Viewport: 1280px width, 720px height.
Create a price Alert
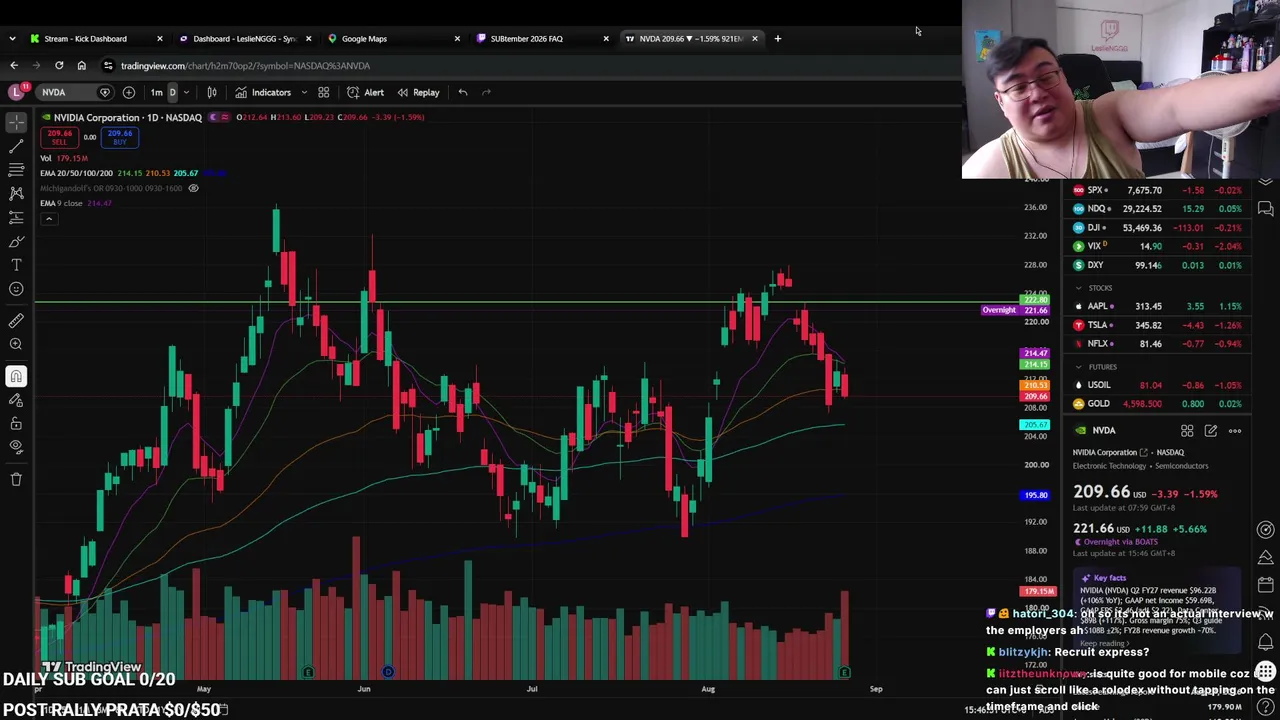(365, 92)
